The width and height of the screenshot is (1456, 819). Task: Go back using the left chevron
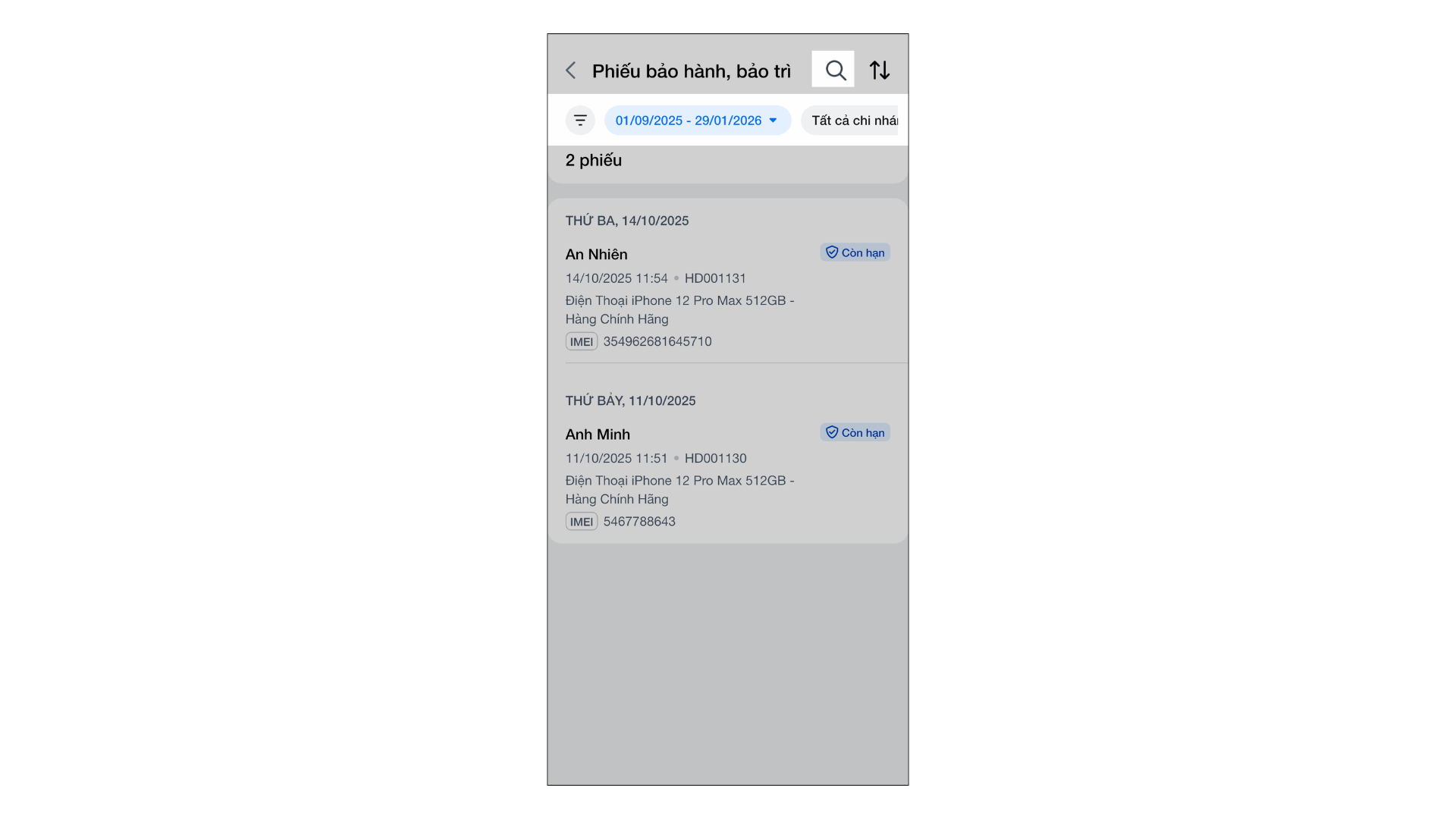pos(571,71)
